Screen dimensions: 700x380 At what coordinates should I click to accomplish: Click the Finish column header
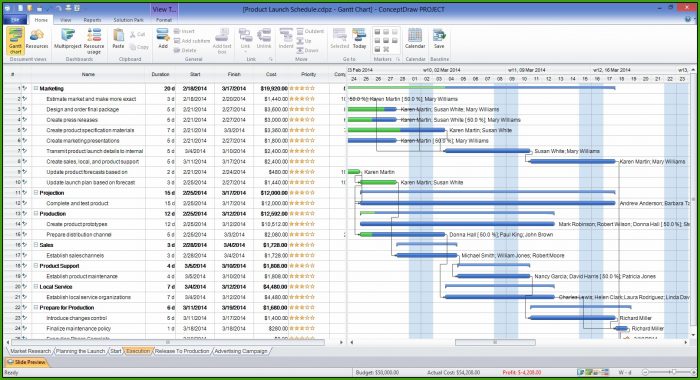point(234,74)
